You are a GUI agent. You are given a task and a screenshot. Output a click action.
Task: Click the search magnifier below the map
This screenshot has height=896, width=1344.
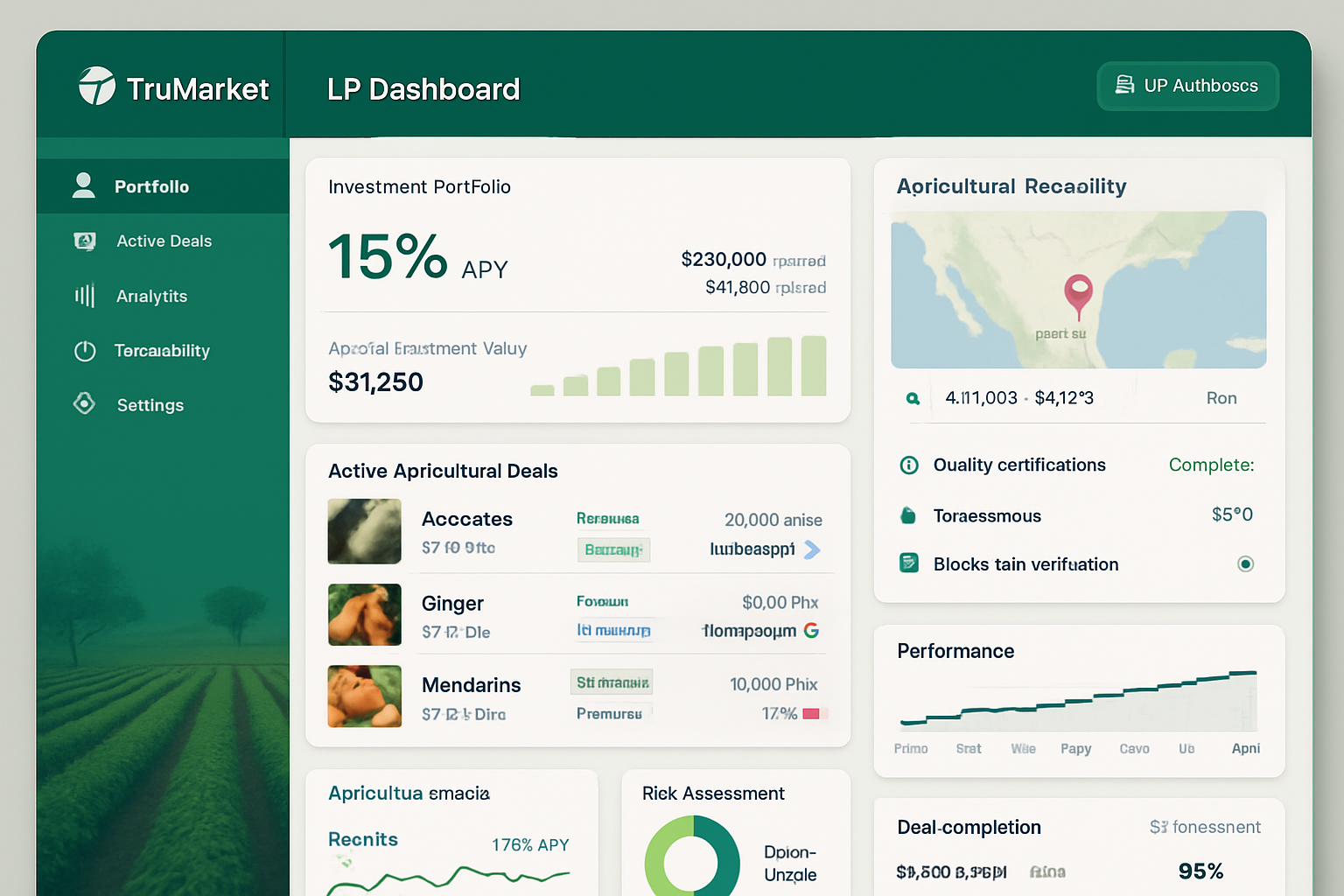click(x=913, y=398)
